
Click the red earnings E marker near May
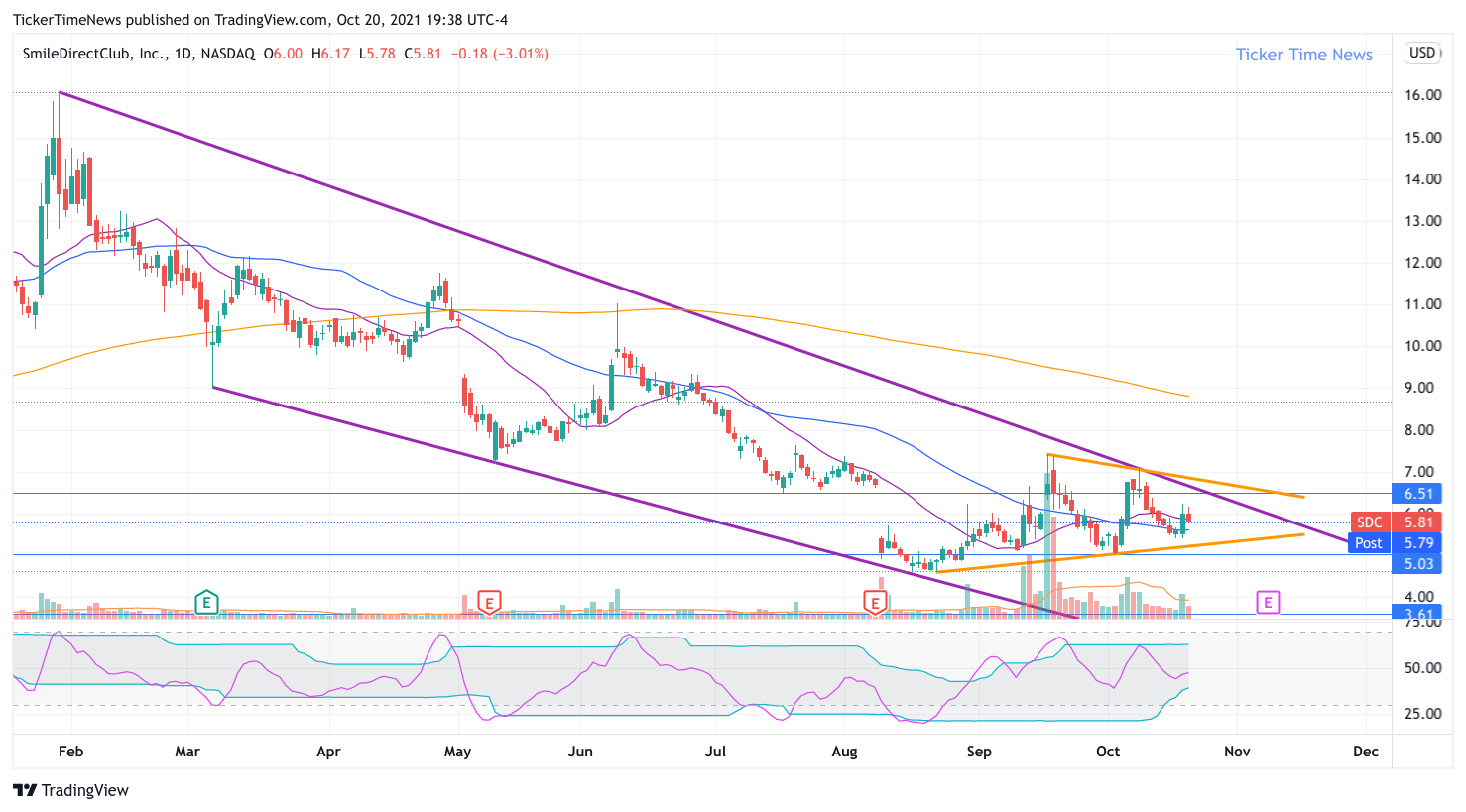coord(488,601)
